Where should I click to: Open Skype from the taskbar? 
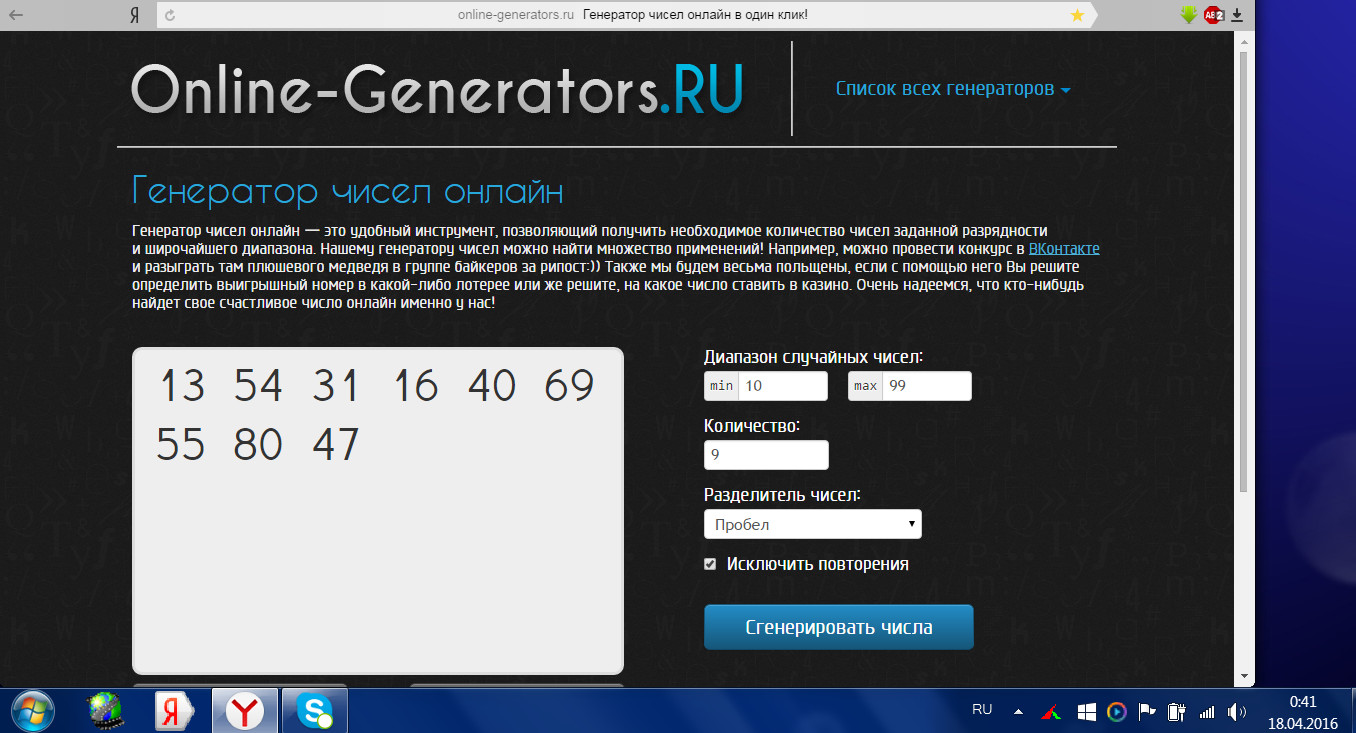[314, 711]
